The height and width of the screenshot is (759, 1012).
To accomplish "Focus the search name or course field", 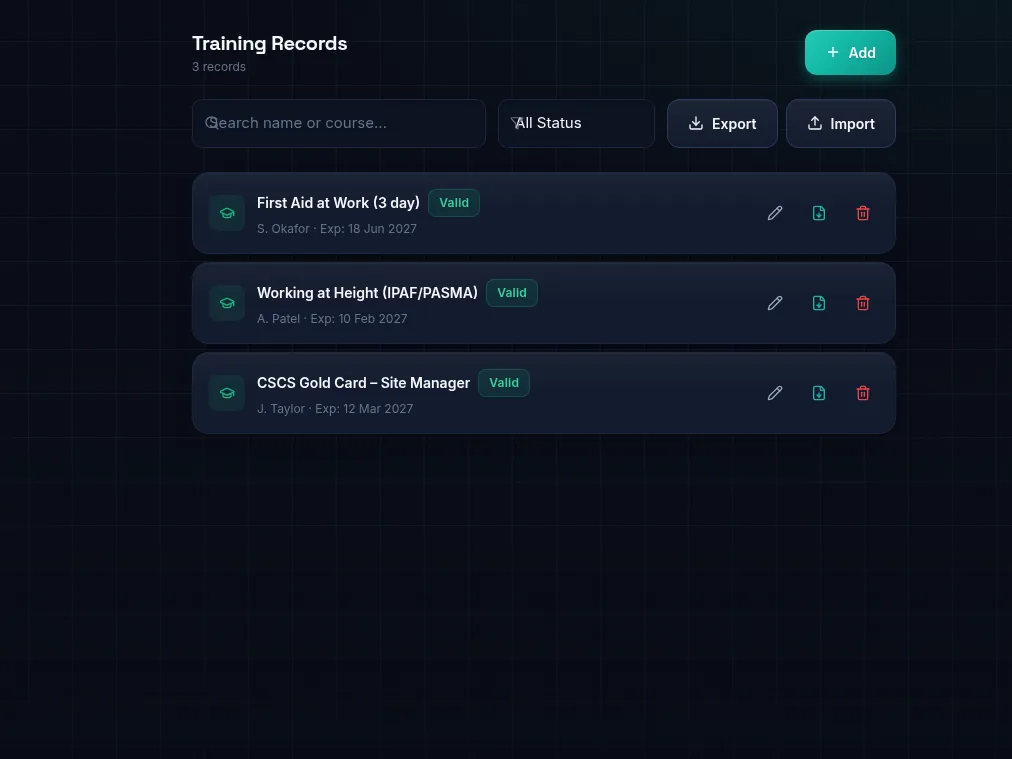I will click(339, 123).
